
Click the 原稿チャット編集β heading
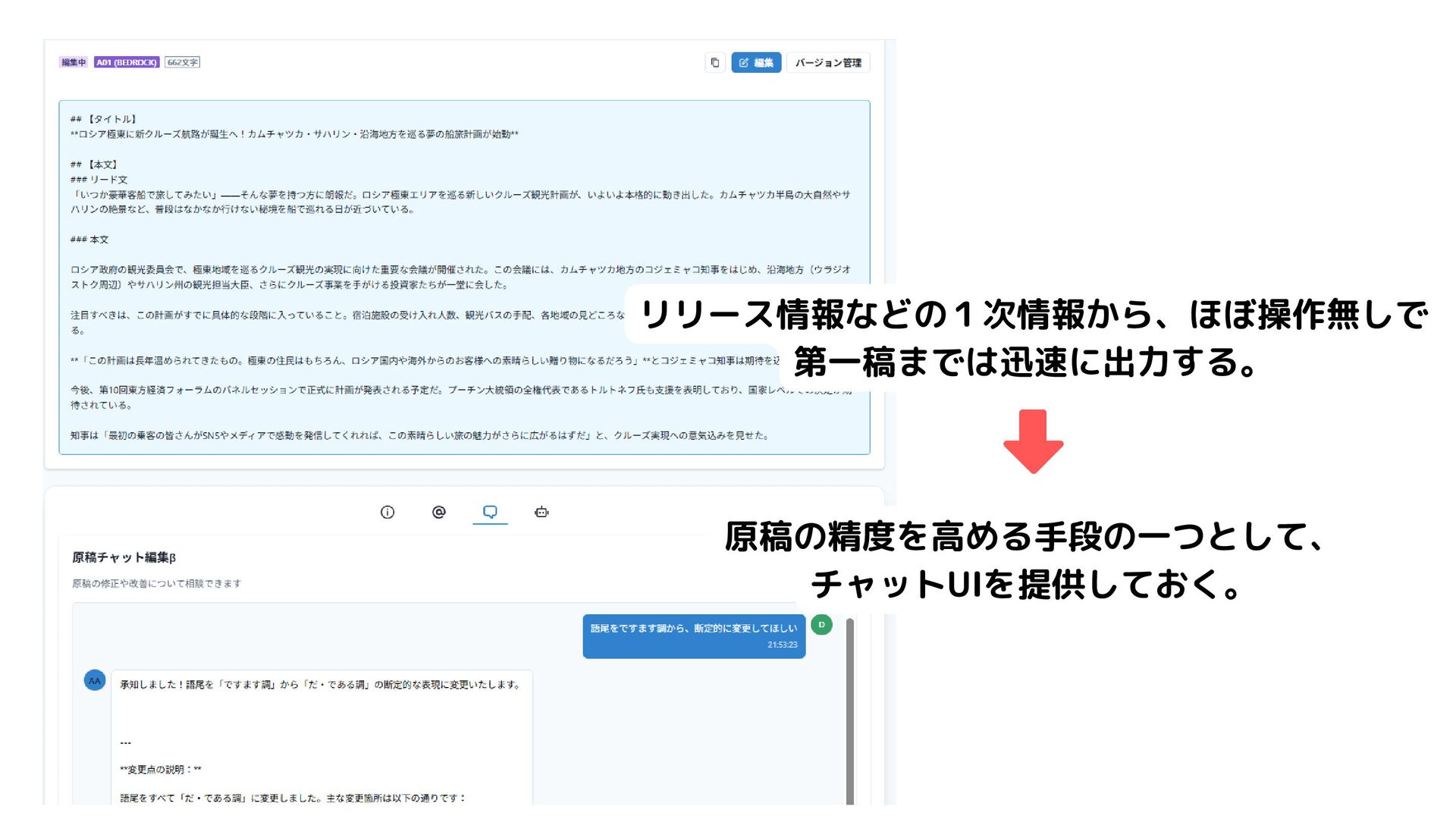click(x=124, y=557)
